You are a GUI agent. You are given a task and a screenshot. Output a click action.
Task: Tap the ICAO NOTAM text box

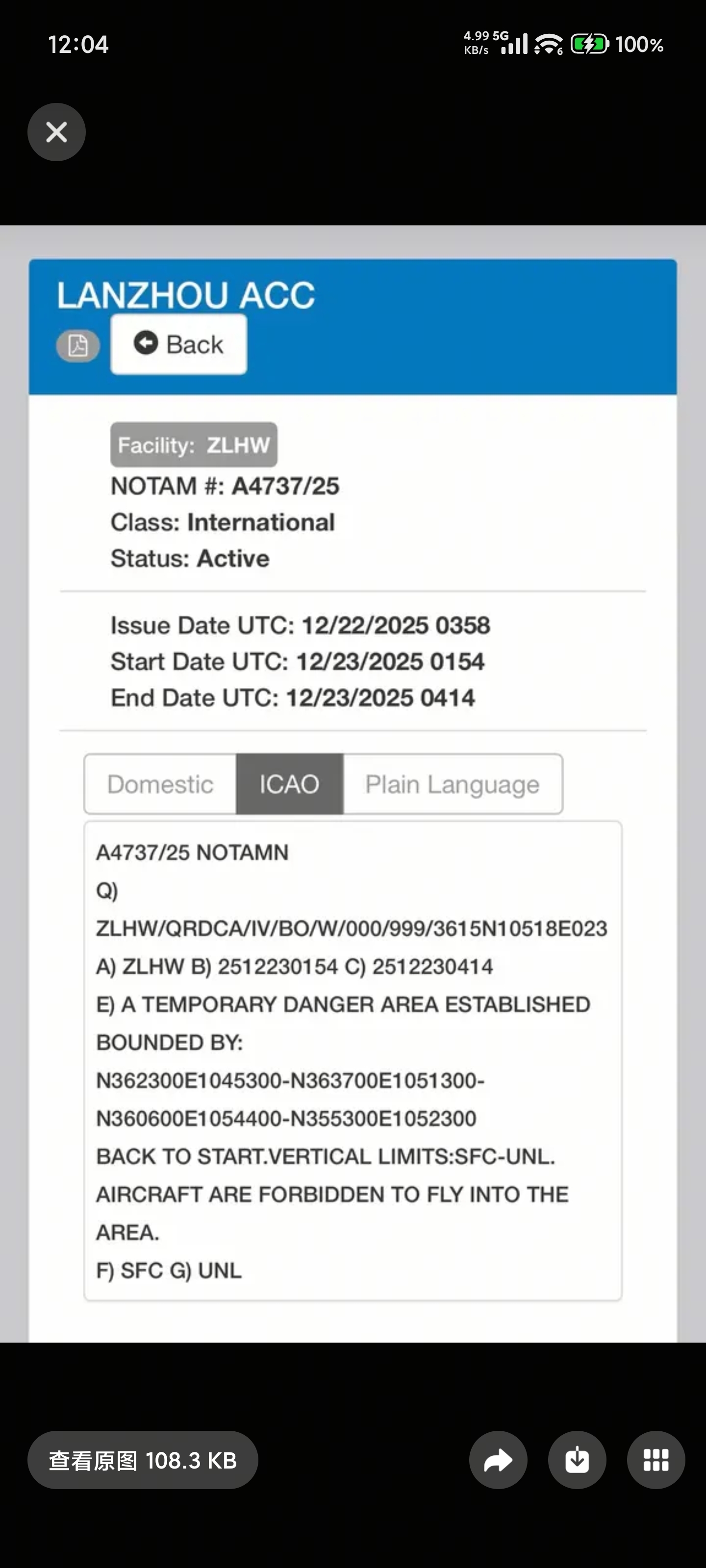coord(352,1060)
